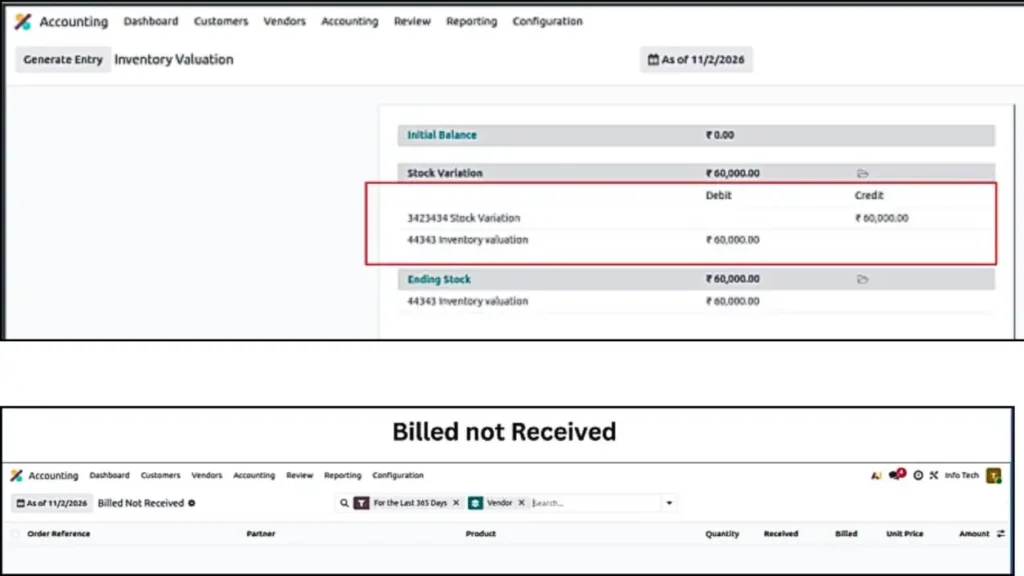Sort by the Received column header

pos(780,534)
